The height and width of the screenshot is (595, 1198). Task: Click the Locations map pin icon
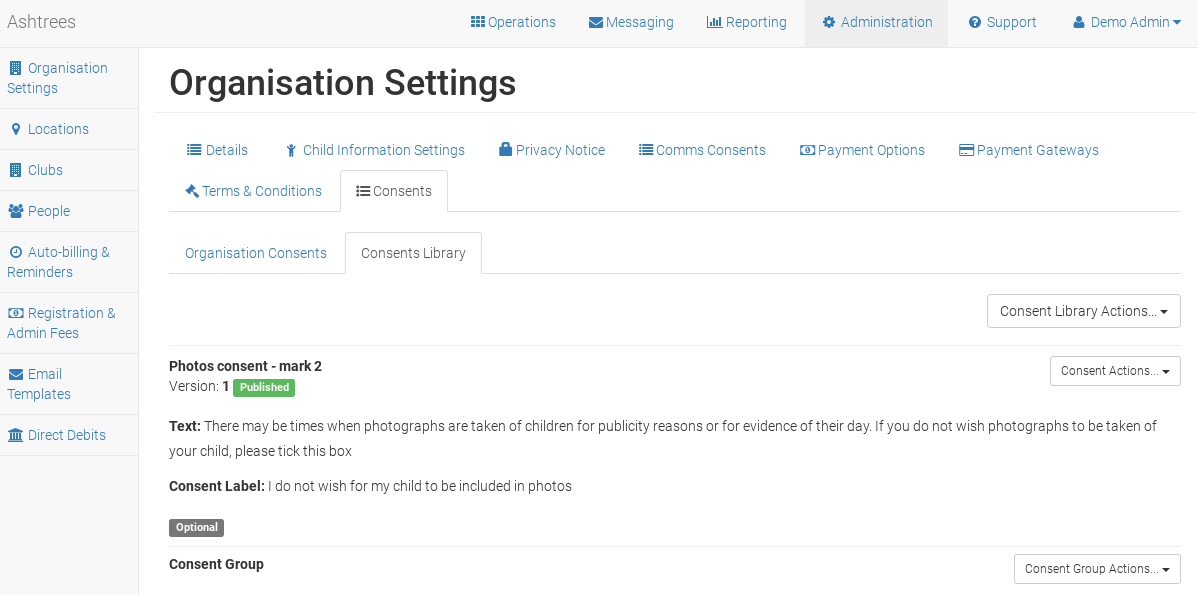(x=16, y=129)
